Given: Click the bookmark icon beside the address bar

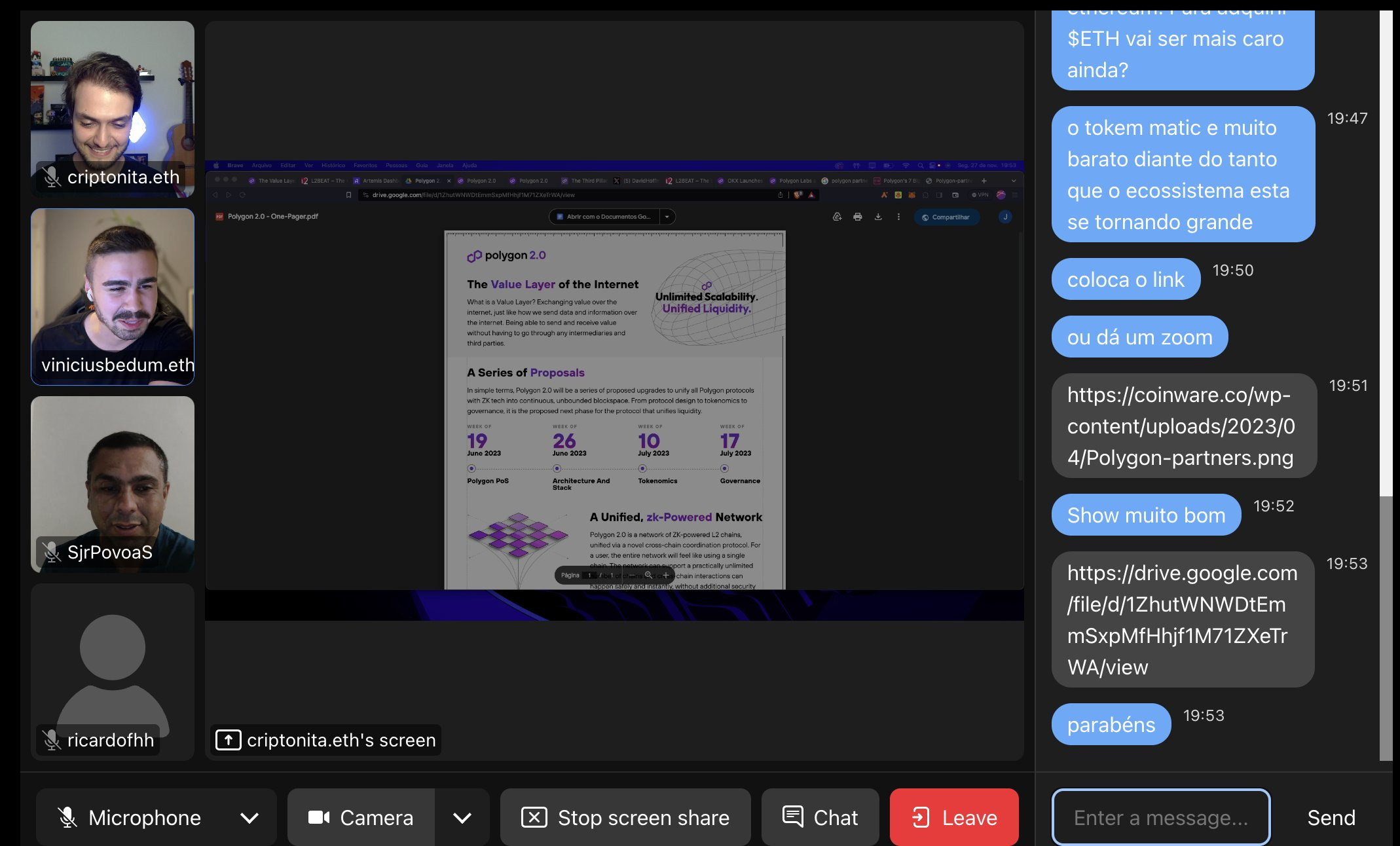Looking at the screenshot, I should (x=348, y=195).
